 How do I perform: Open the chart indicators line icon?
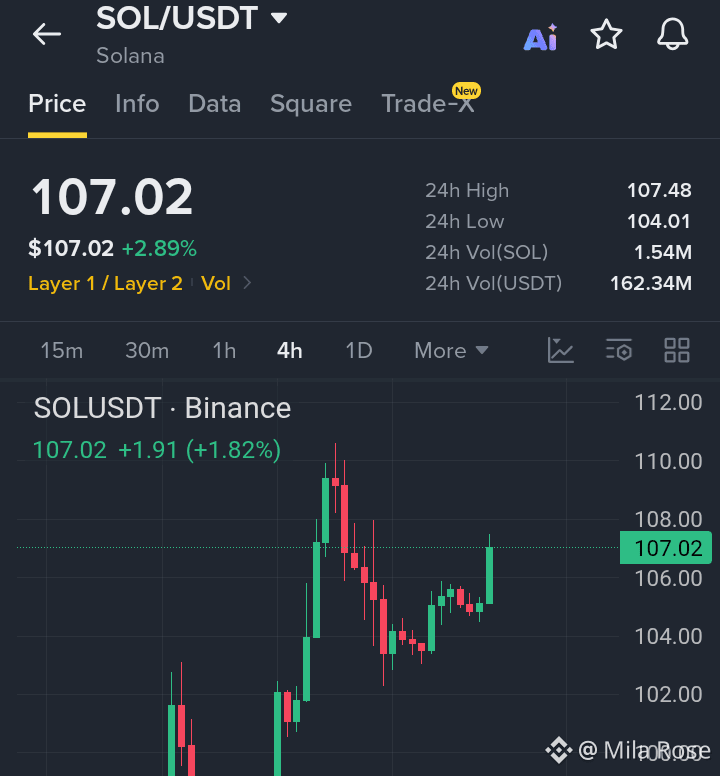(x=561, y=350)
